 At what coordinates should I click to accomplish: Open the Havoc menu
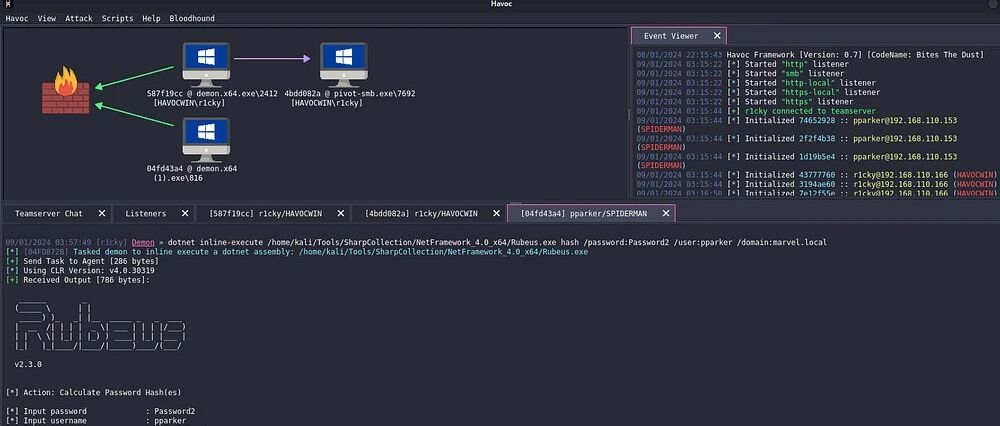pyautogui.click(x=17, y=18)
